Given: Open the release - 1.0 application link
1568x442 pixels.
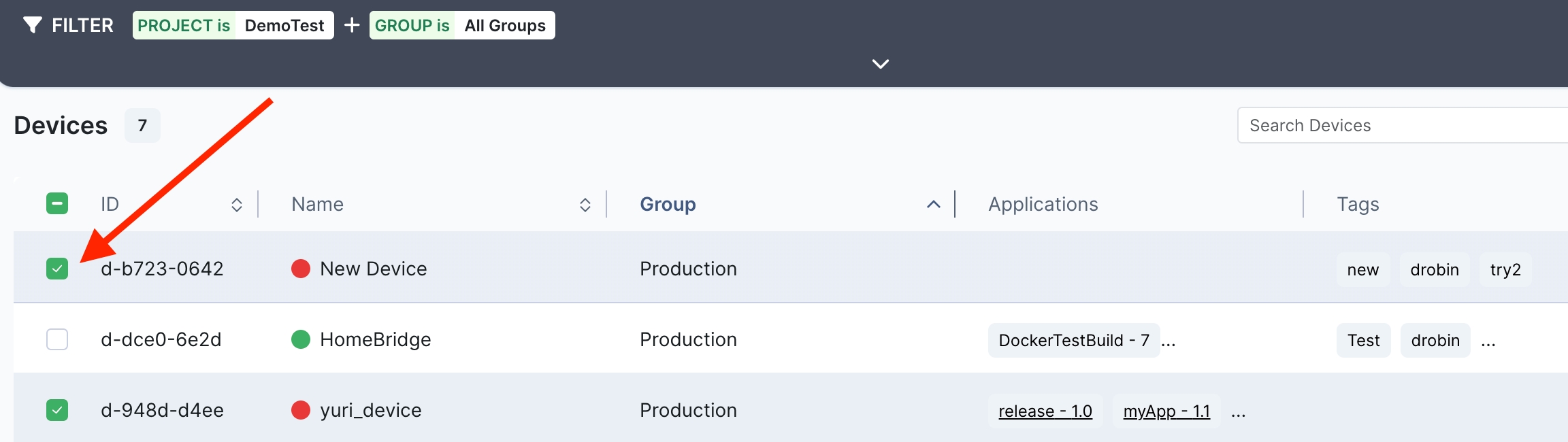Looking at the screenshot, I should point(1045,411).
